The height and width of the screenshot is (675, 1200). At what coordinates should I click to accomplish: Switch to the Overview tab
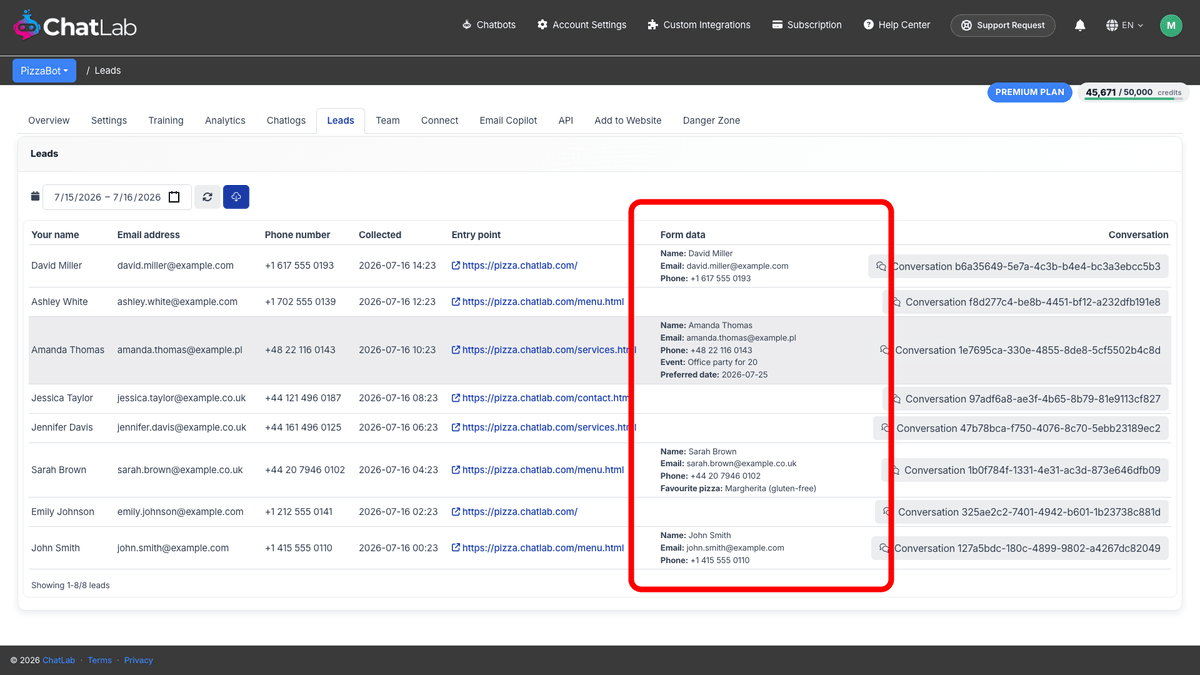(49, 120)
